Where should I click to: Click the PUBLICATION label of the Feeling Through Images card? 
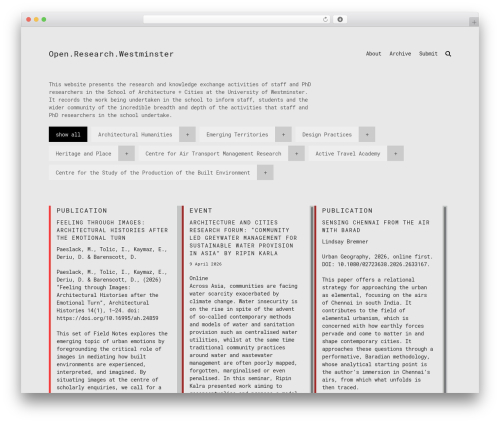[82, 210]
